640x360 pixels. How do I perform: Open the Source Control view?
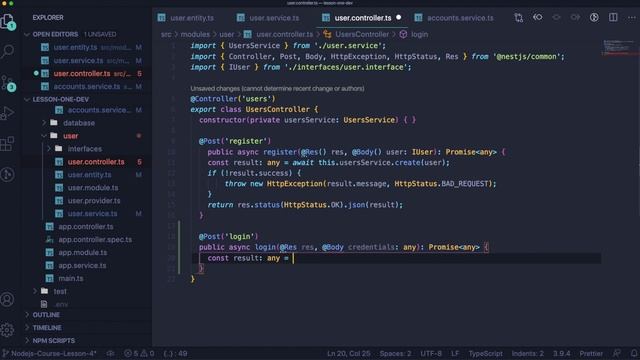[8, 83]
